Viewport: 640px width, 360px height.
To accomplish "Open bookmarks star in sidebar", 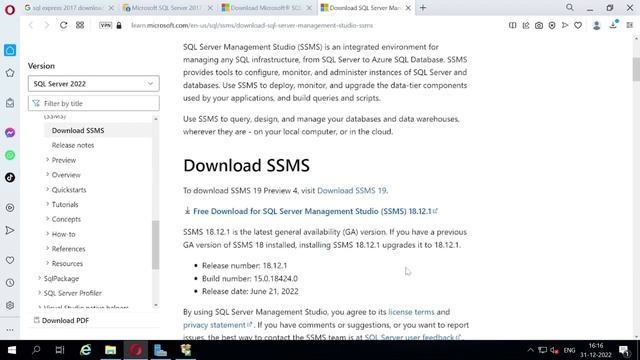I will (10, 73).
